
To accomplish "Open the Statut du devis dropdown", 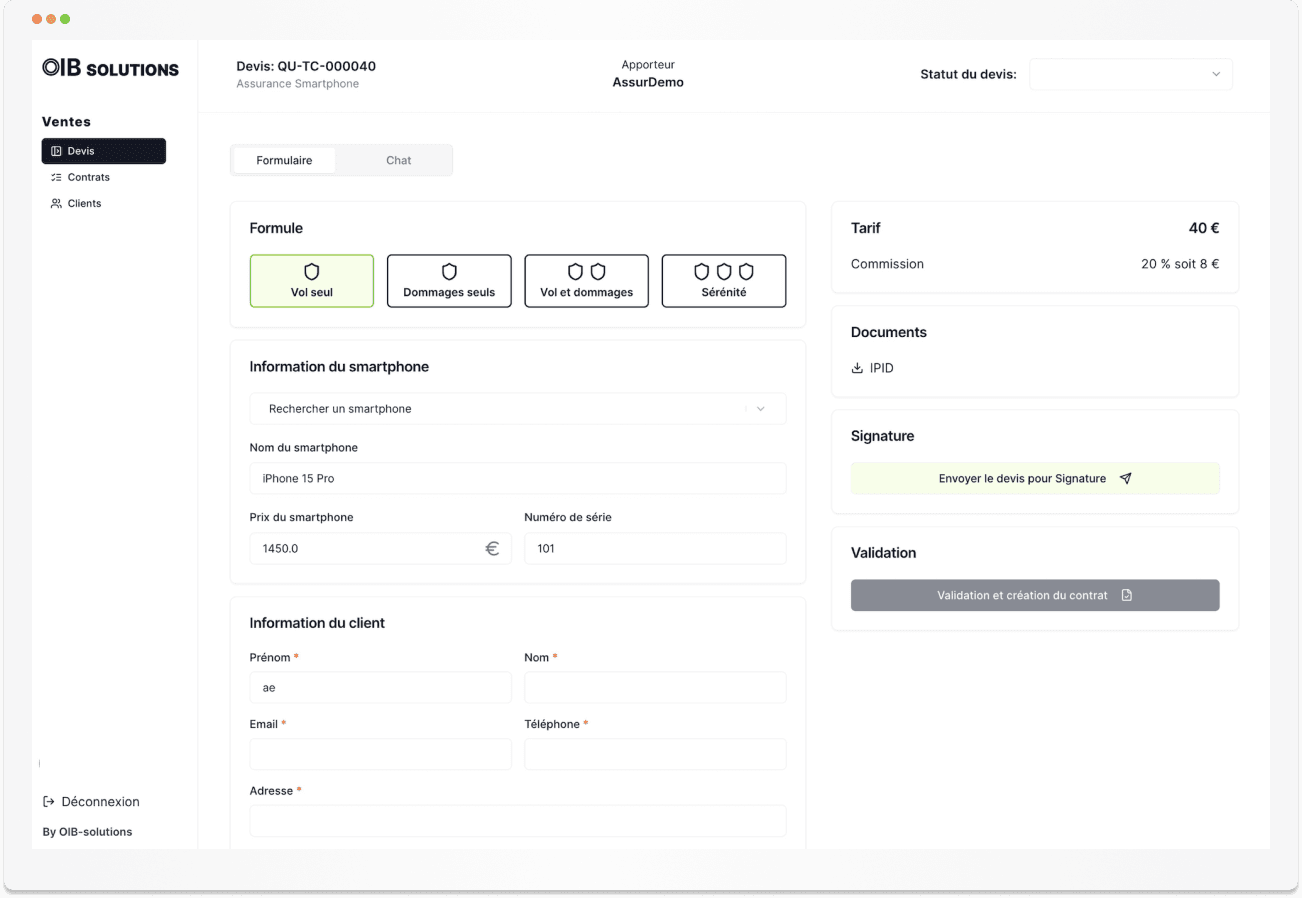I will pyautogui.click(x=1130, y=73).
